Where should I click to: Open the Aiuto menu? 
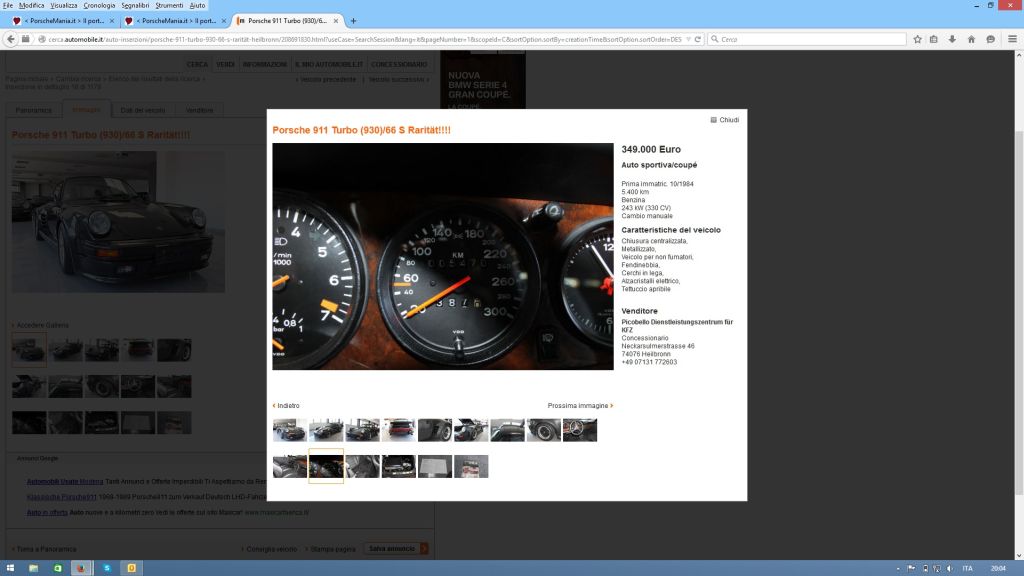197,5
